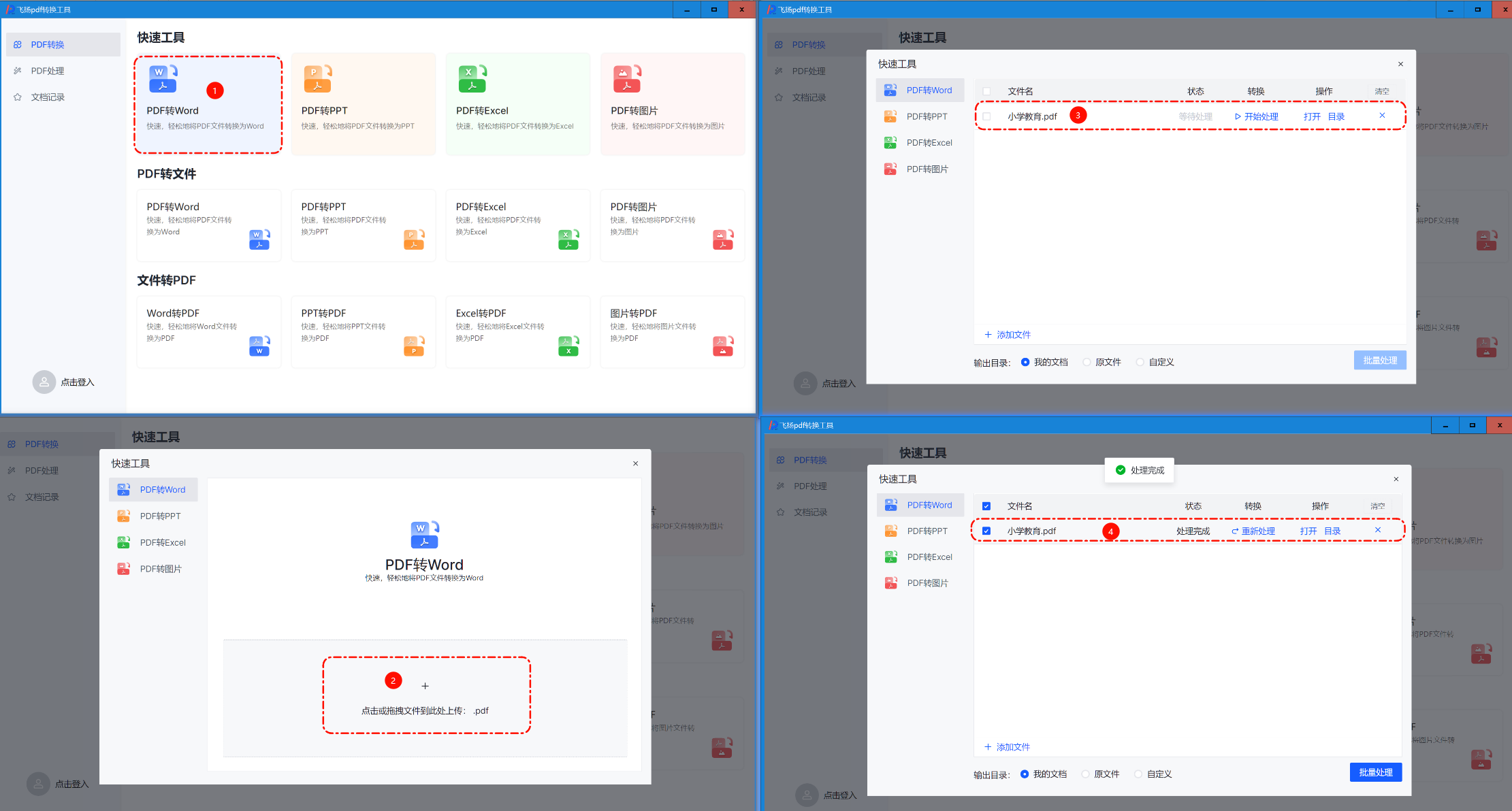Click the disabled 批量处理 button in top-right dialog
Image resolution: width=1512 pixels, height=811 pixels.
click(x=1380, y=361)
